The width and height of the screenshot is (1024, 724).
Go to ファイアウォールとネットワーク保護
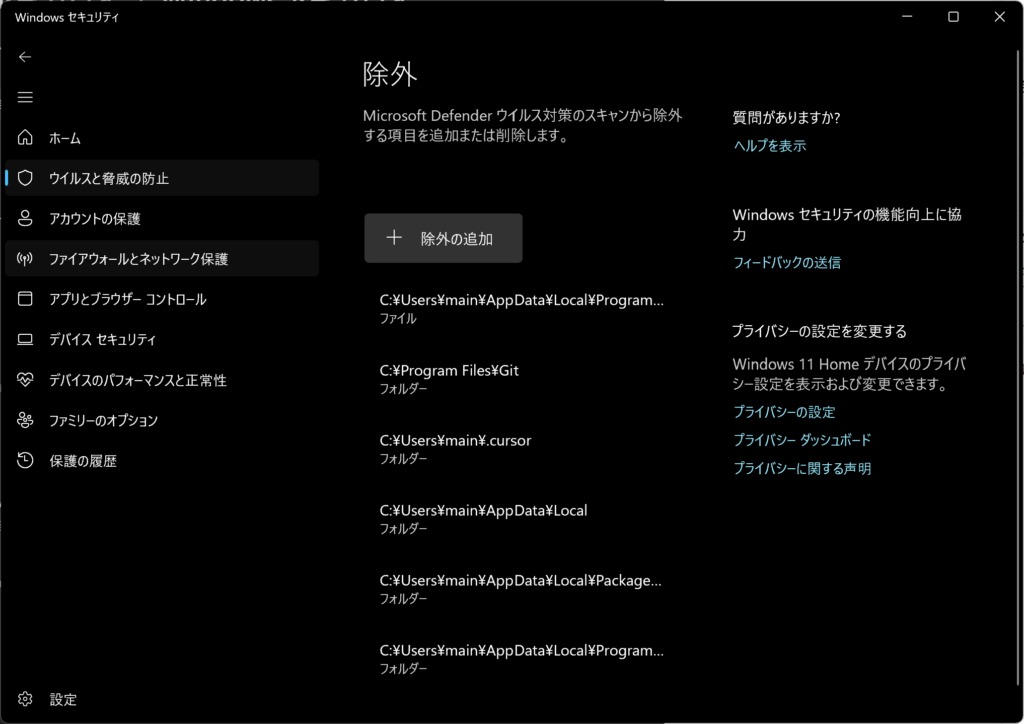pos(162,259)
